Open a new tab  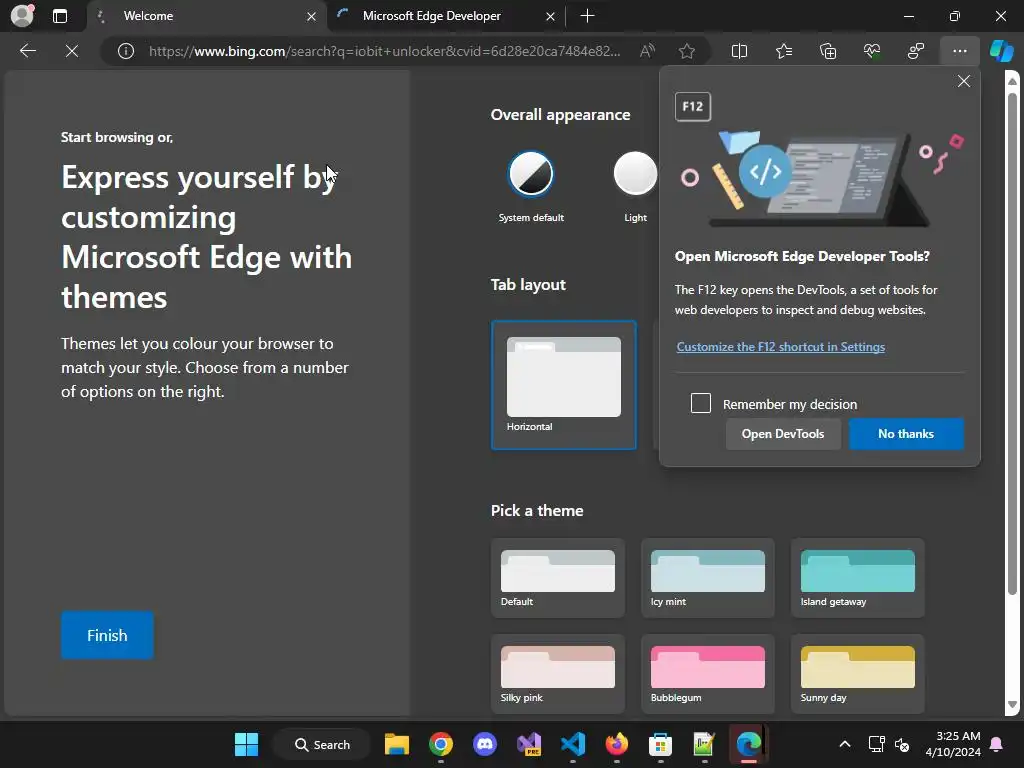587,16
